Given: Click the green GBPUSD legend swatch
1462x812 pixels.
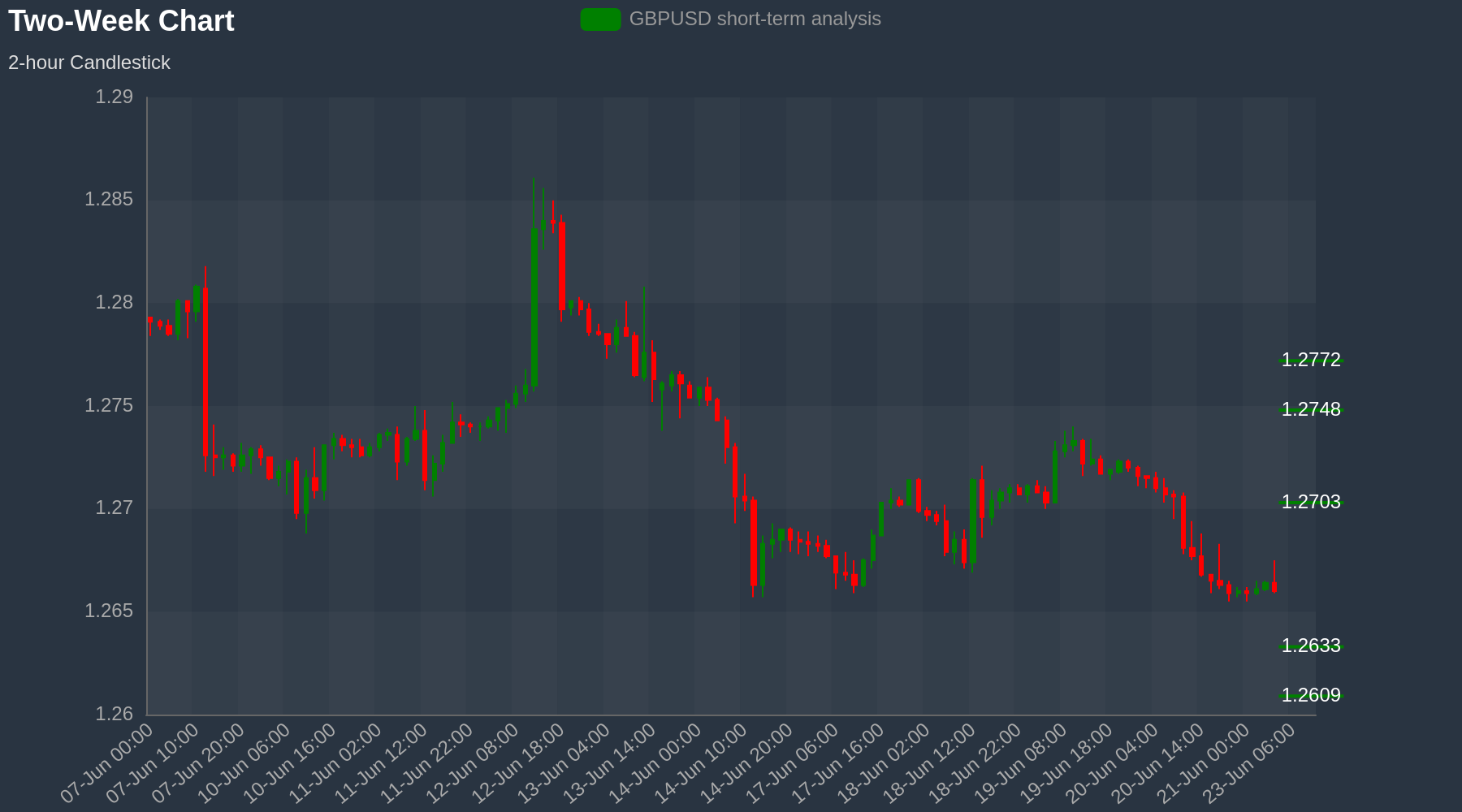Looking at the screenshot, I should click(601, 19).
